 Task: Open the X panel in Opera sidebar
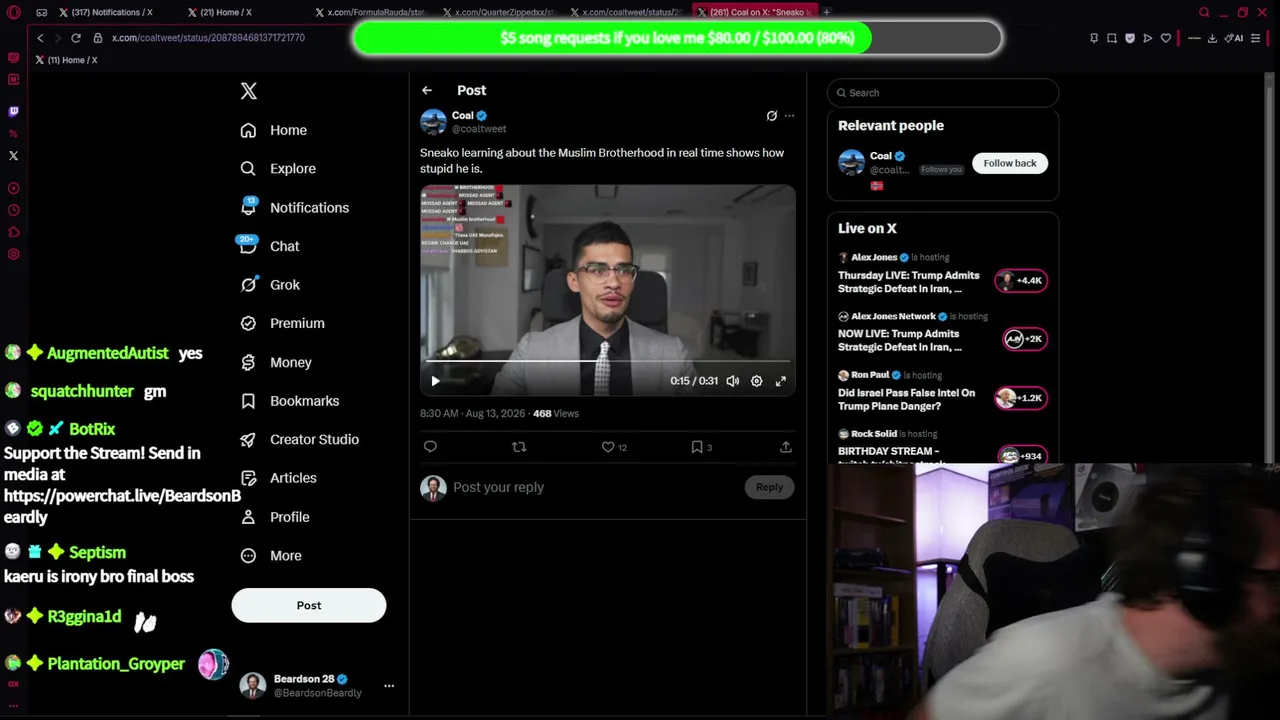pos(13,156)
